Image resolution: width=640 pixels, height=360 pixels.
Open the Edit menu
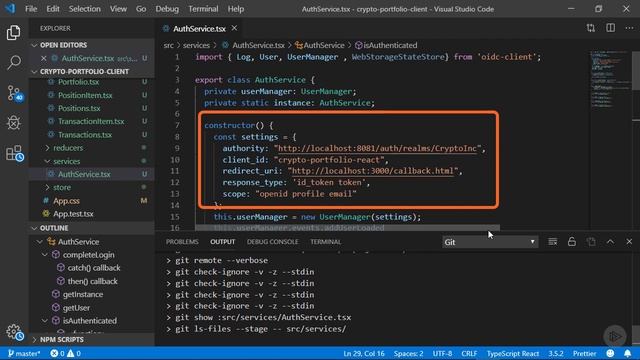pos(53,9)
